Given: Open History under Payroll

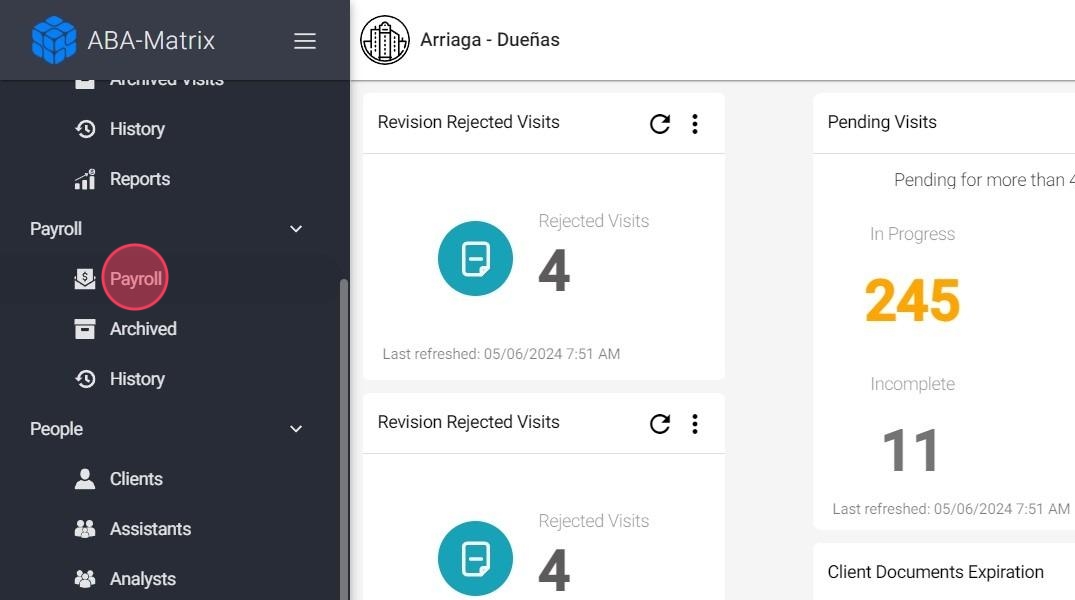Looking at the screenshot, I should (137, 379).
